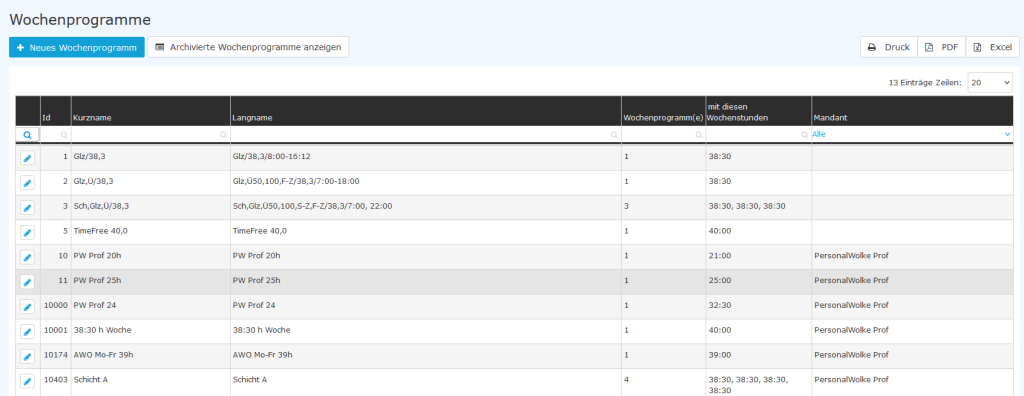
Task: Select cell Sch,Glz,Ü50,100,S-Z,F-Z/38,3/7:00, 22:00
Action: pos(426,207)
